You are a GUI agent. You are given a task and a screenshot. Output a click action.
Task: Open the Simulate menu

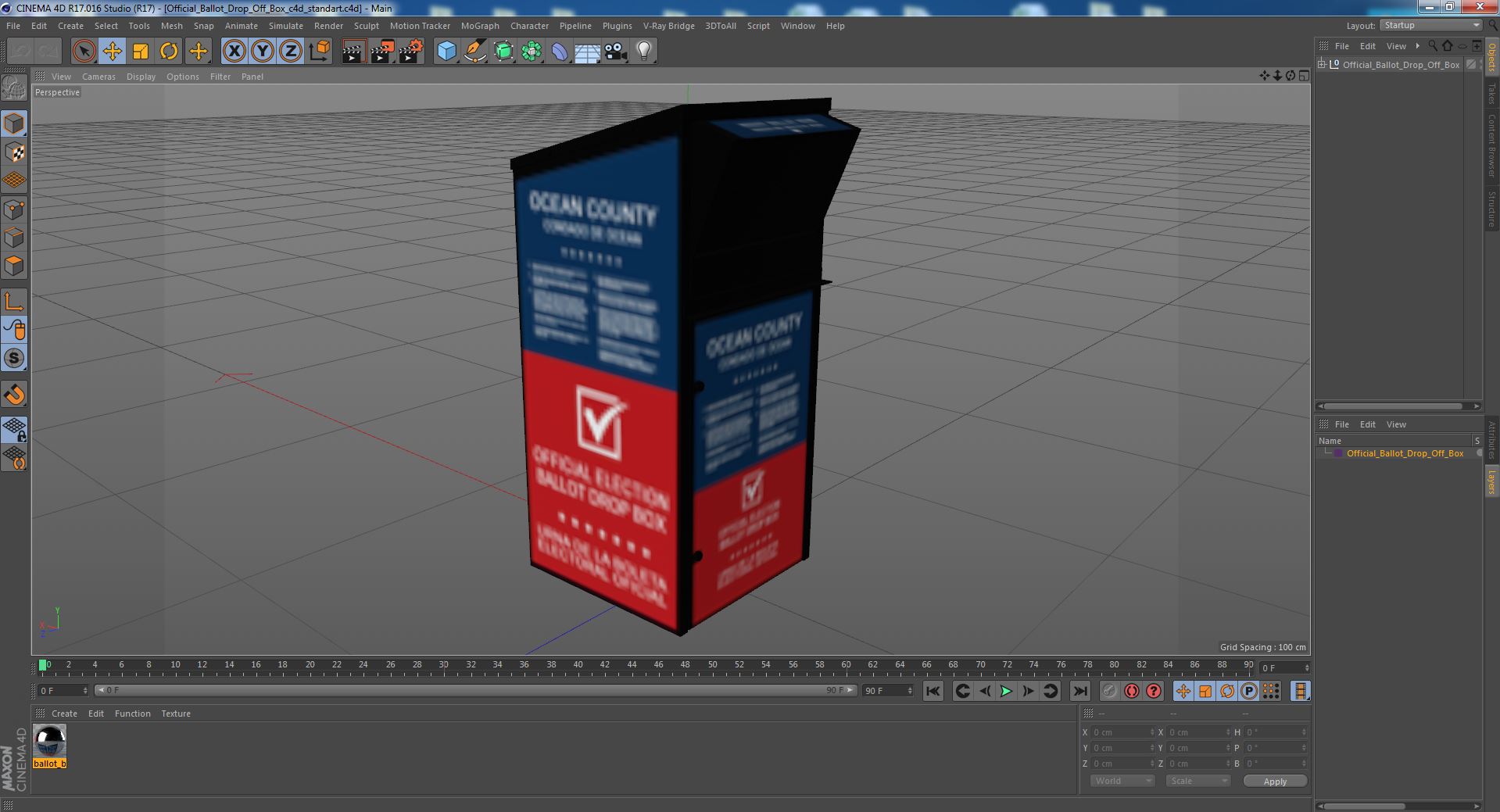click(285, 26)
